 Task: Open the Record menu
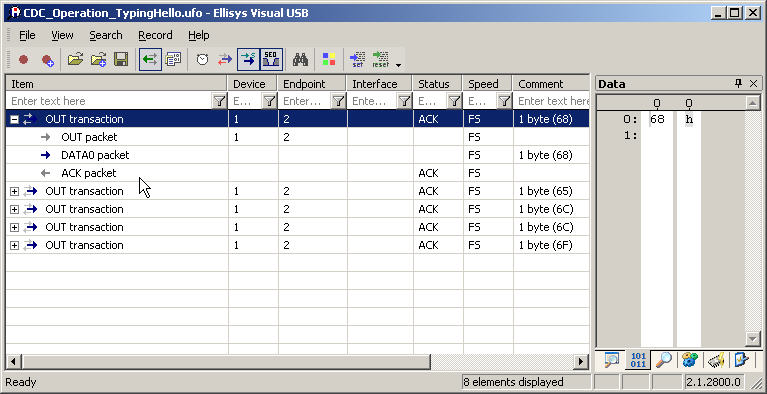[x=155, y=35]
